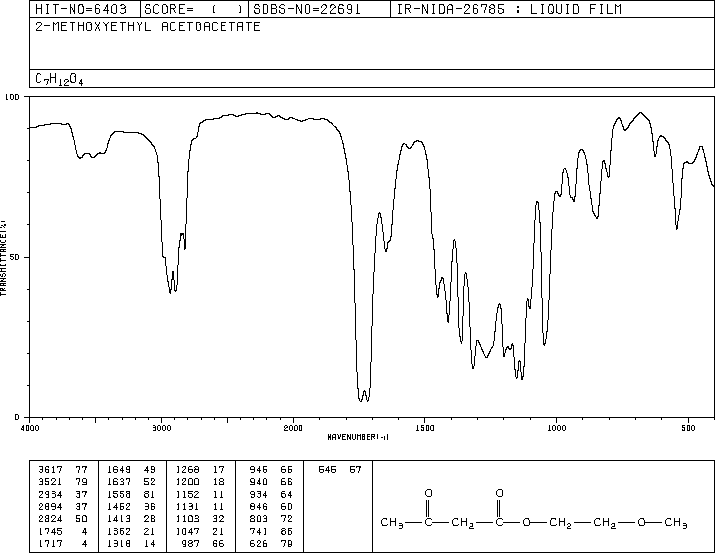Click the 100 tick on transmittance axis
Viewport: 715px width, 553px height.
(12, 97)
